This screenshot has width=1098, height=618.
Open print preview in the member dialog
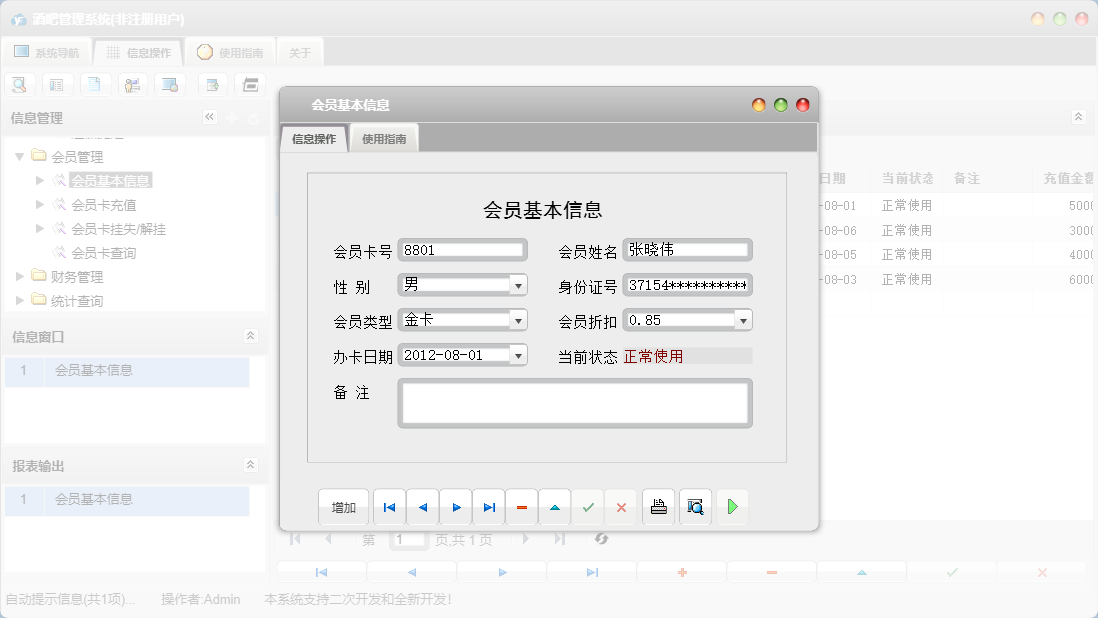tap(695, 507)
